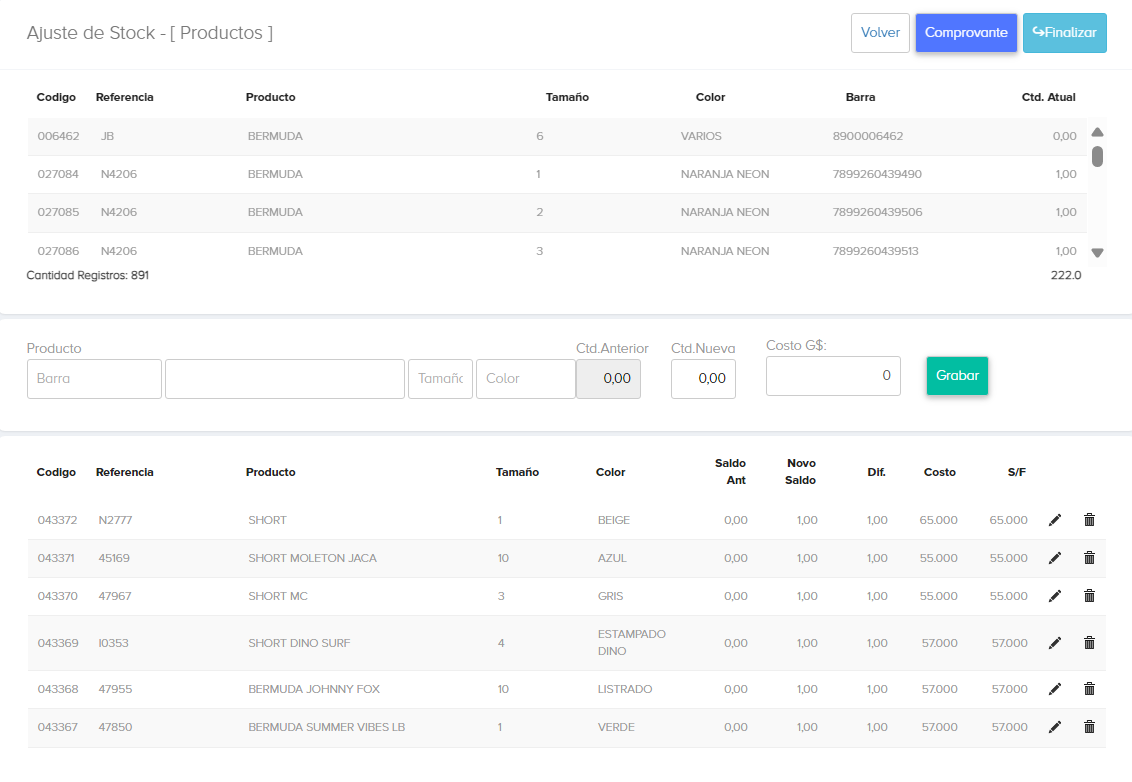Click the VERDE color cell
This screenshot has width=1132, height=782.
point(617,727)
